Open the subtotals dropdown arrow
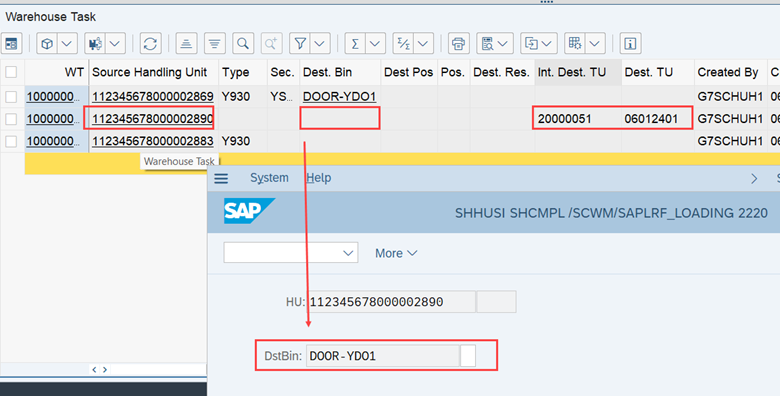780x396 pixels. point(423,44)
